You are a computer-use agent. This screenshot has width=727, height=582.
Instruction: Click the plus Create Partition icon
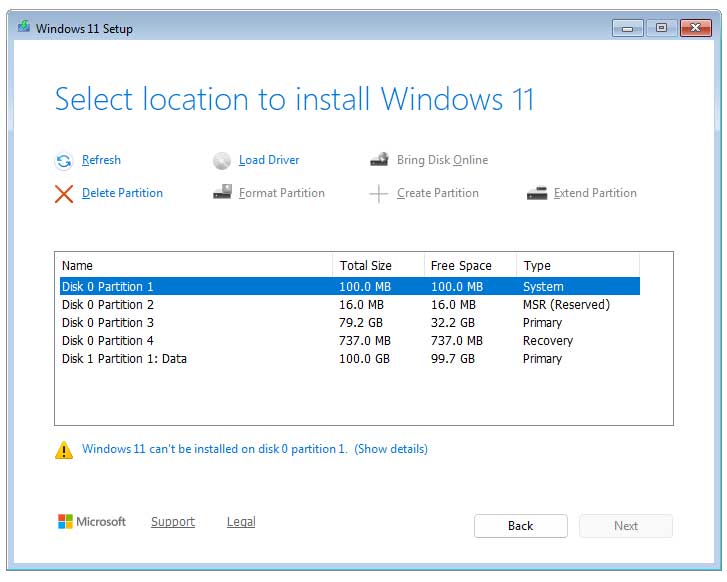[x=378, y=193]
